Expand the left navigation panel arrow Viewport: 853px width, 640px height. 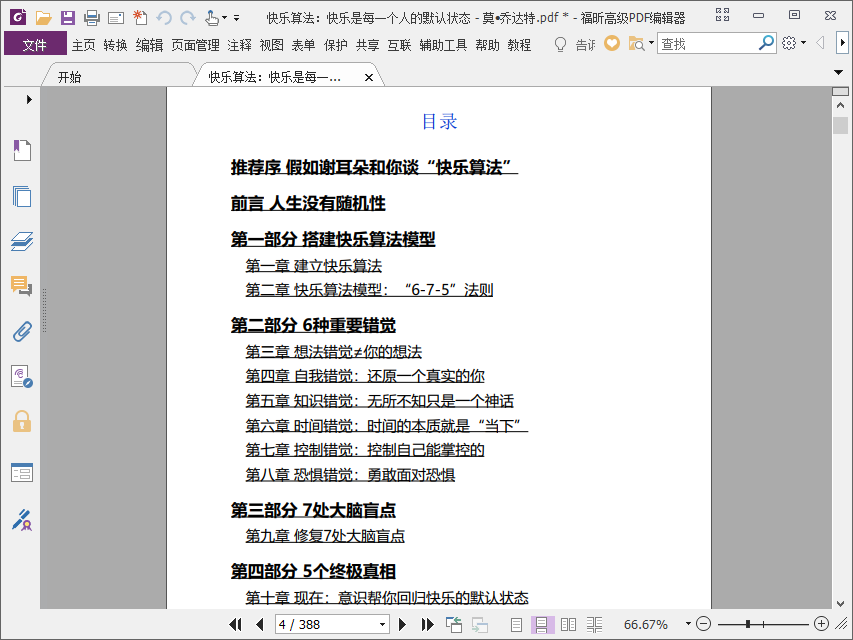[x=29, y=99]
